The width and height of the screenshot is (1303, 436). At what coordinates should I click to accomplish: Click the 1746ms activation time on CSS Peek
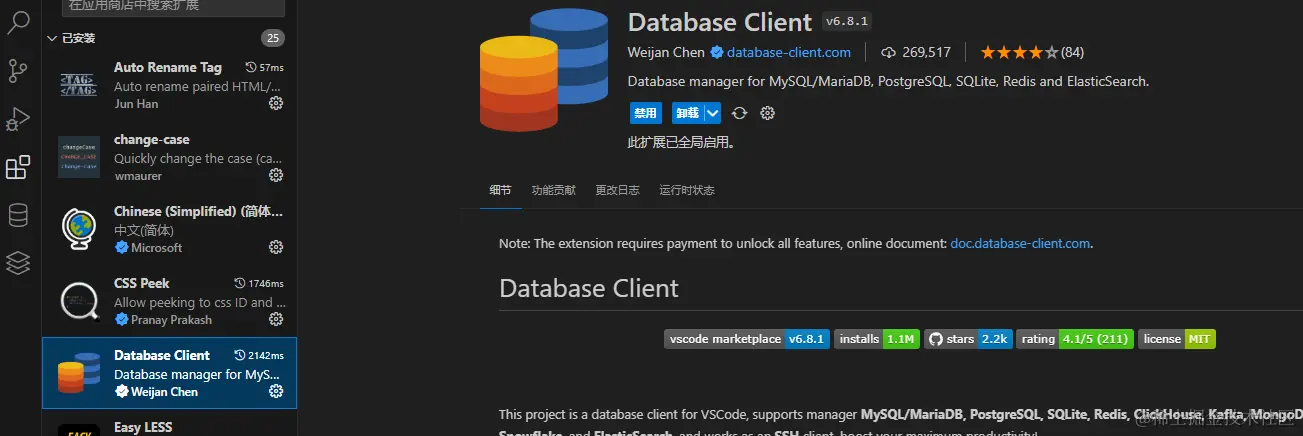tap(258, 283)
